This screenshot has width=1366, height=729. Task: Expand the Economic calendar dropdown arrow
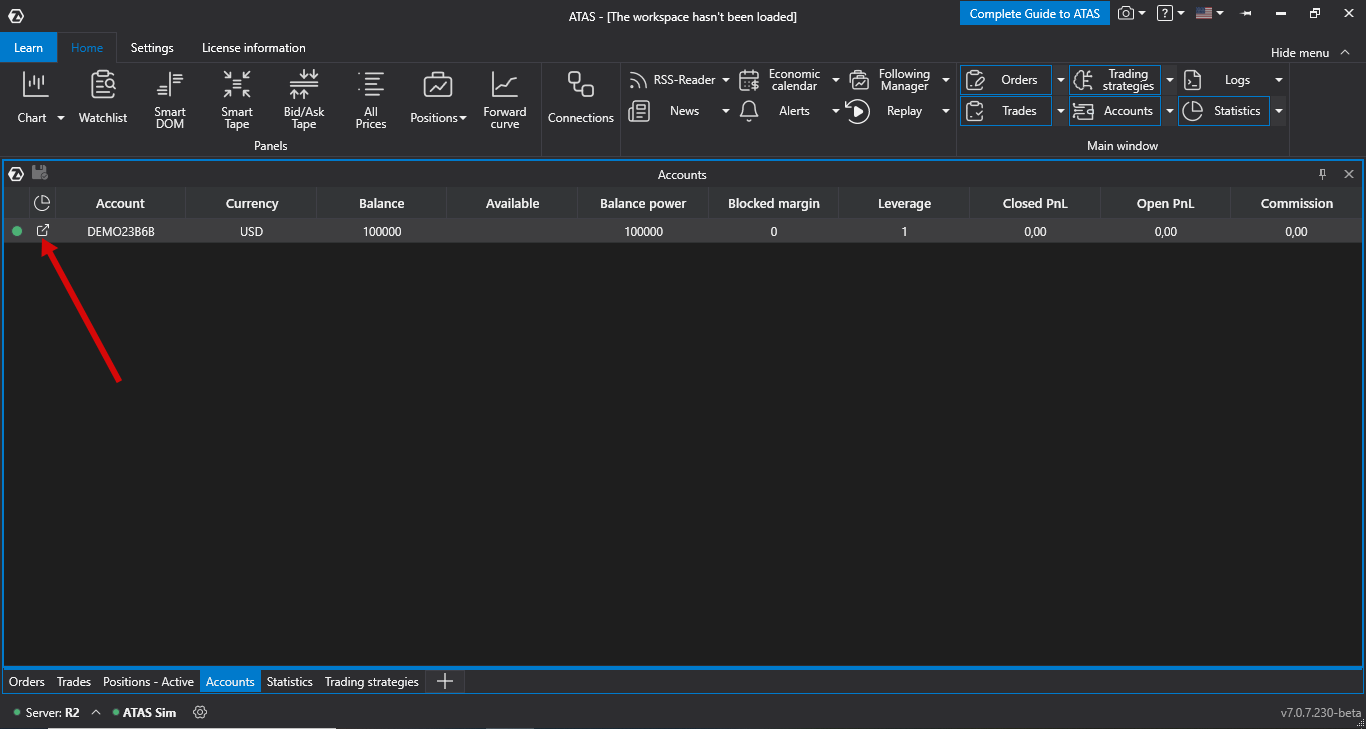(836, 80)
